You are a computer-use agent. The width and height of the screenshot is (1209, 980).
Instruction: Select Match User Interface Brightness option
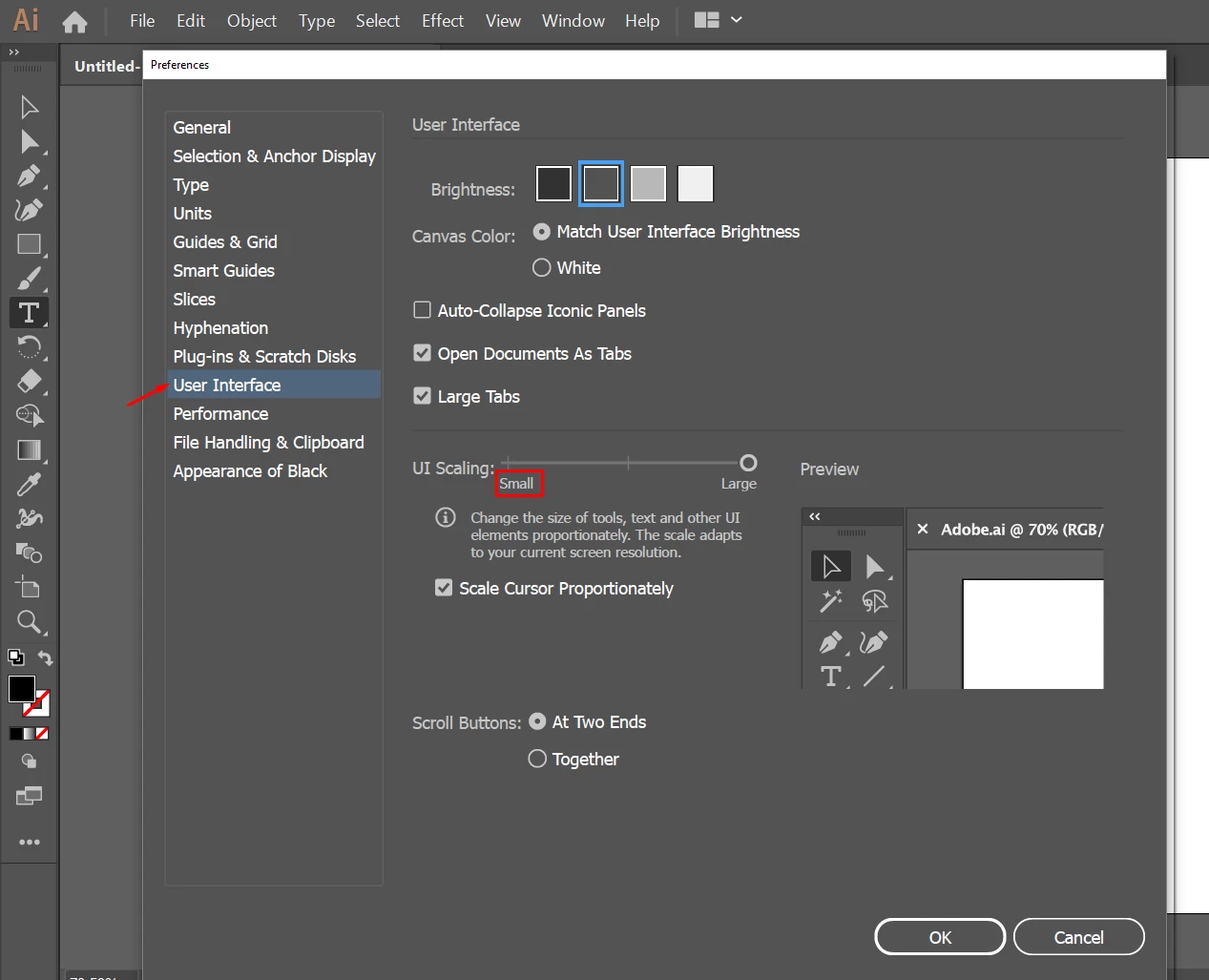point(666,232)
